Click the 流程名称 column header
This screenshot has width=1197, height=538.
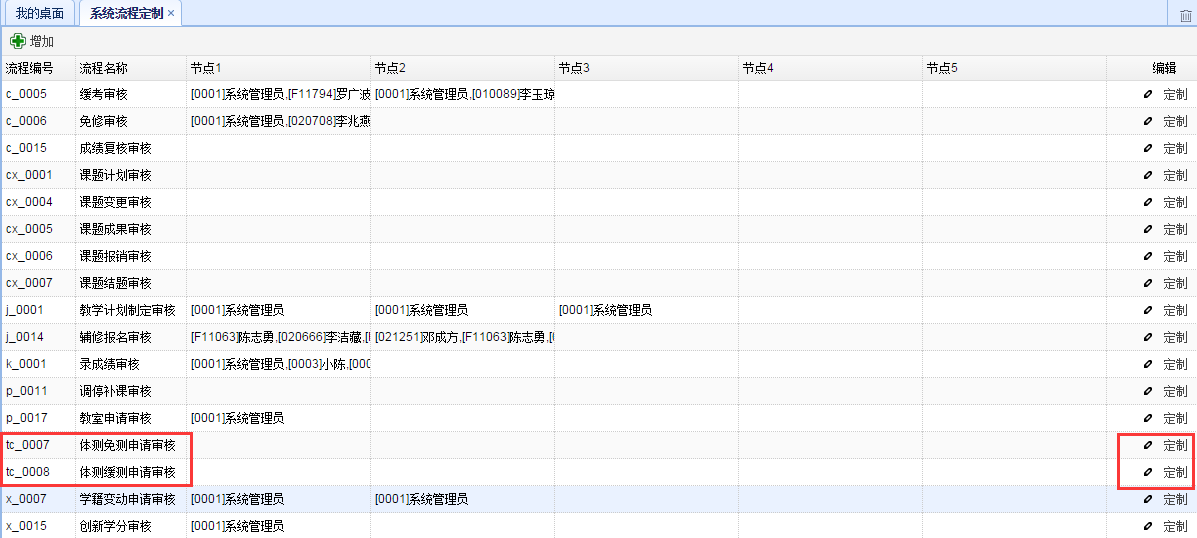(104, 68)
